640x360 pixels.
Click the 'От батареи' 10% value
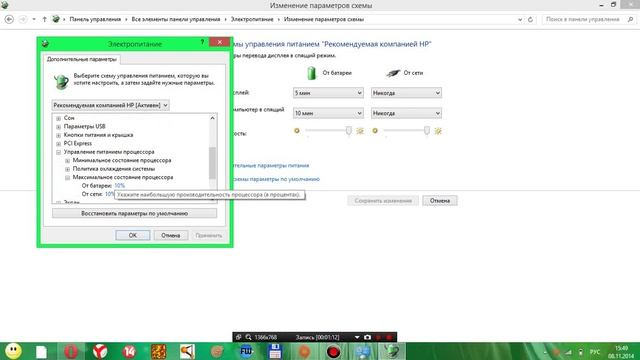click(120, 186)
